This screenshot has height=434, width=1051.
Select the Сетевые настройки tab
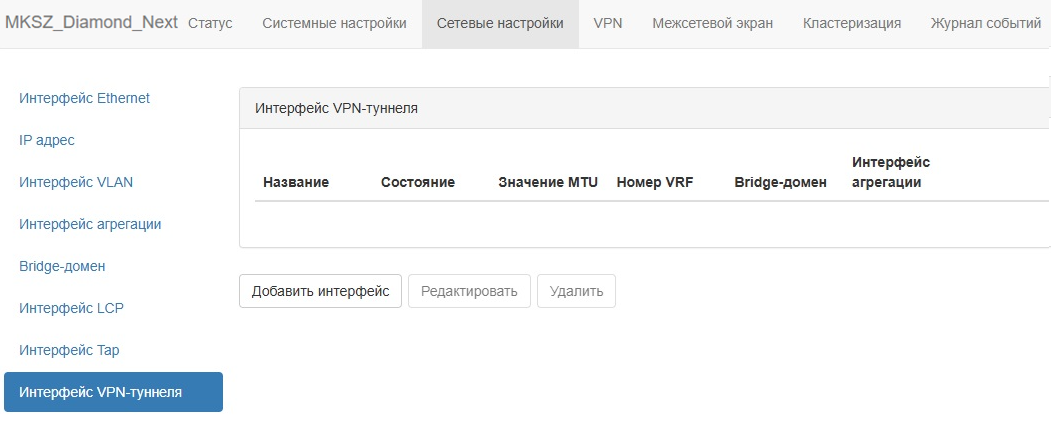(500, 23)
